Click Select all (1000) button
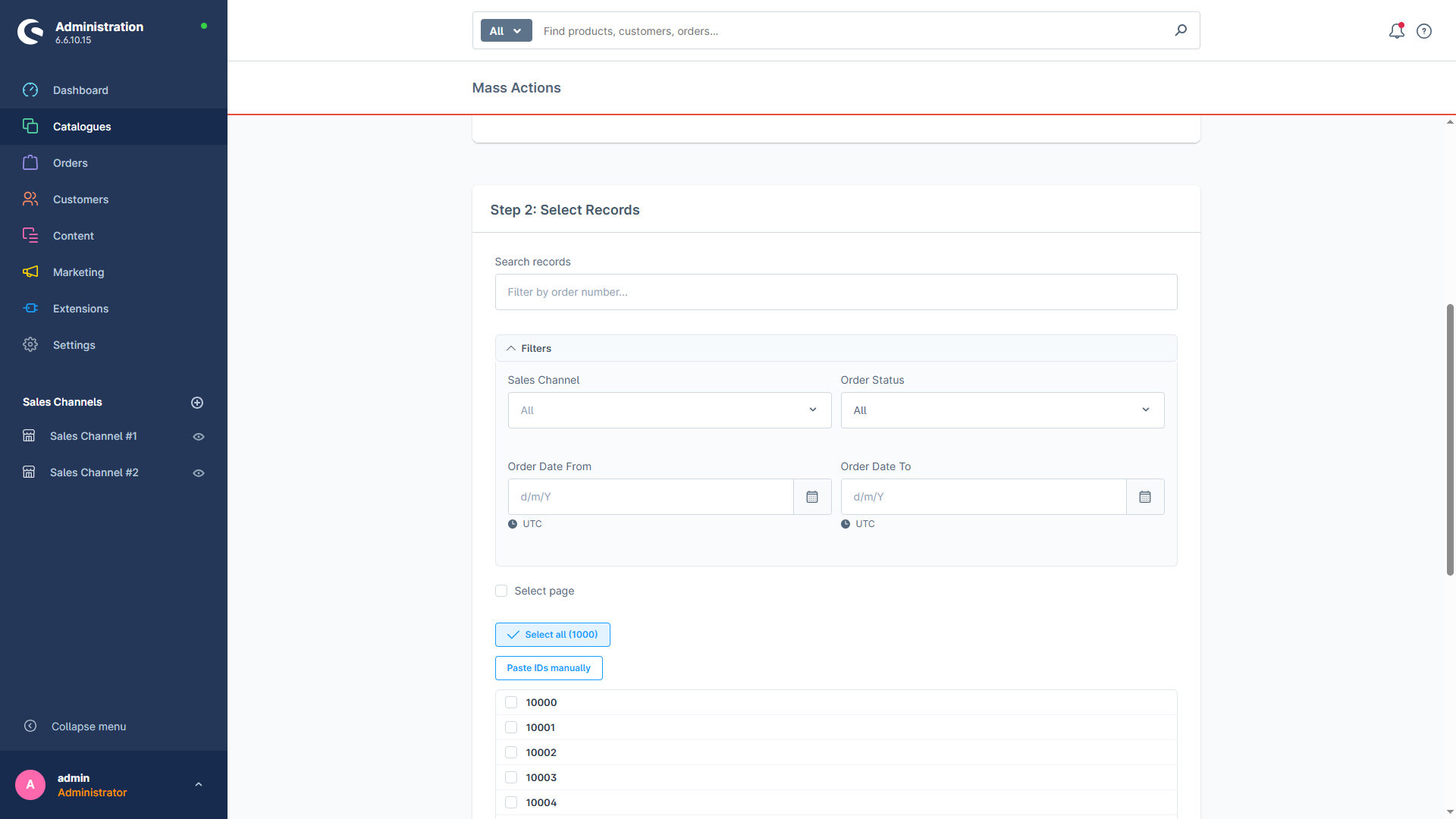This screenshot has width=1456, height=819. [552, 635]
